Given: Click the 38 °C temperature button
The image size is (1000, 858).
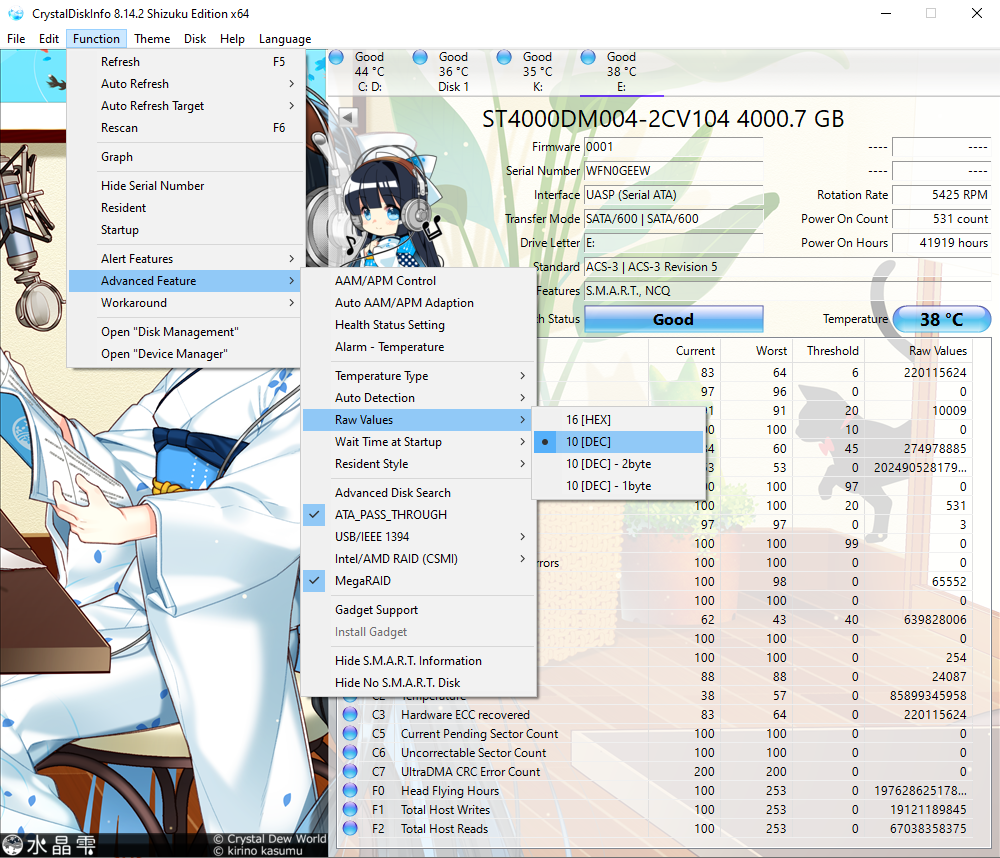Looking at the screenshot, I should [x=941, y=320].
